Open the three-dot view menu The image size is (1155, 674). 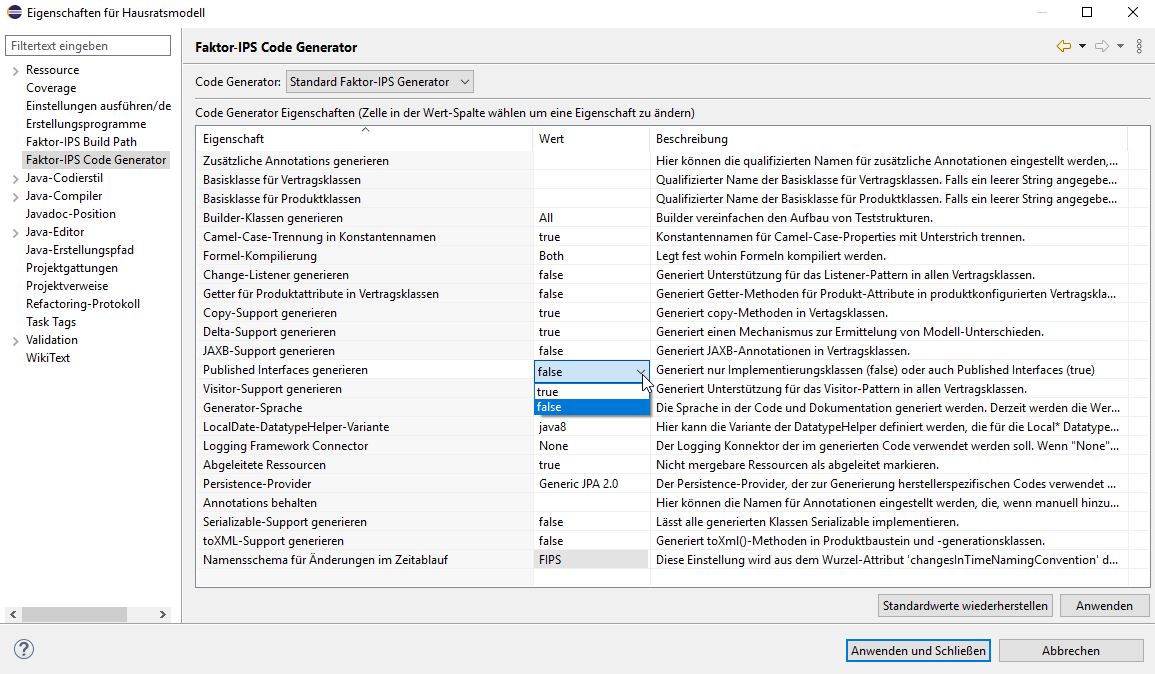pos(1139,46)
